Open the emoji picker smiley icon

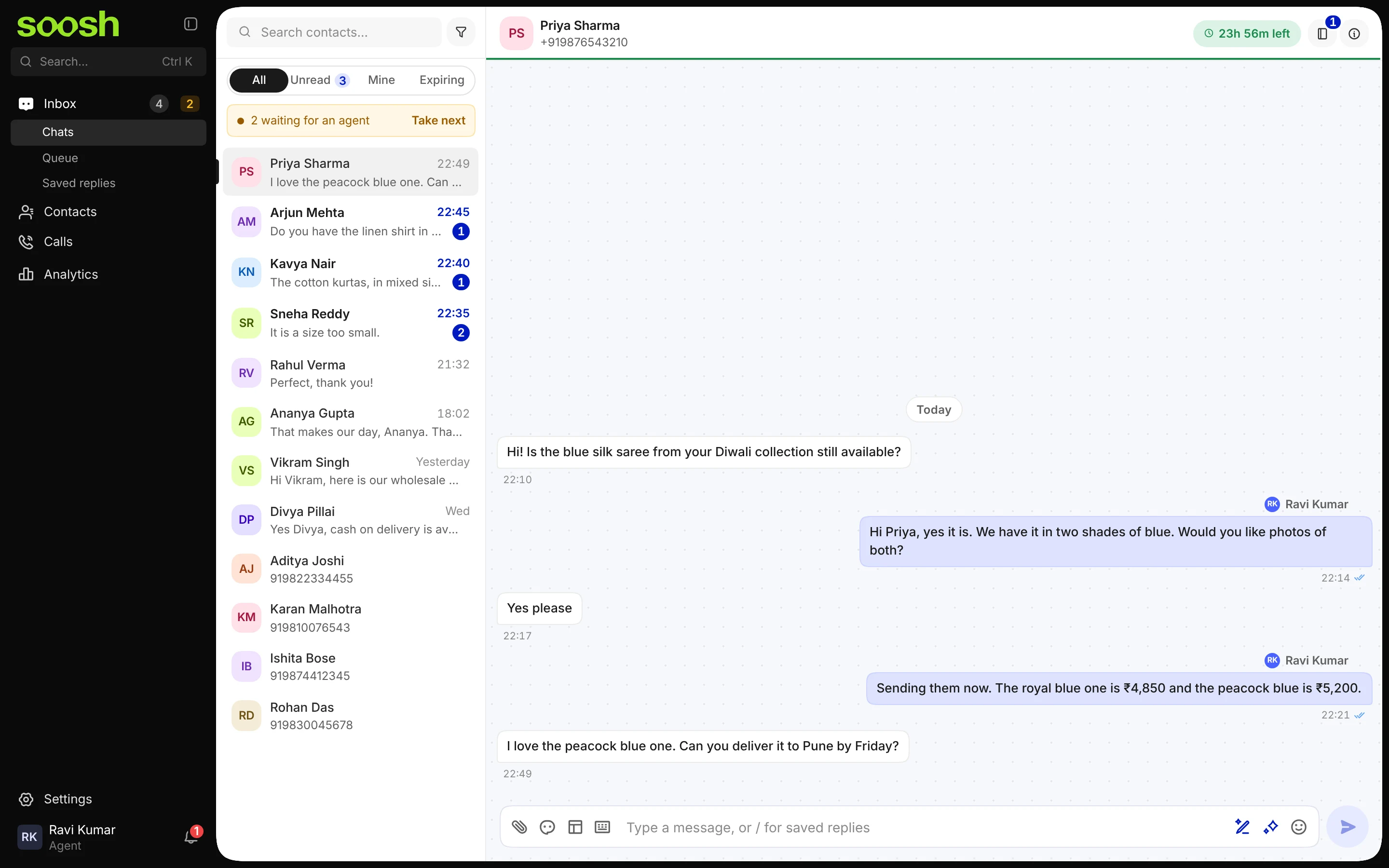click(1298, 827)
